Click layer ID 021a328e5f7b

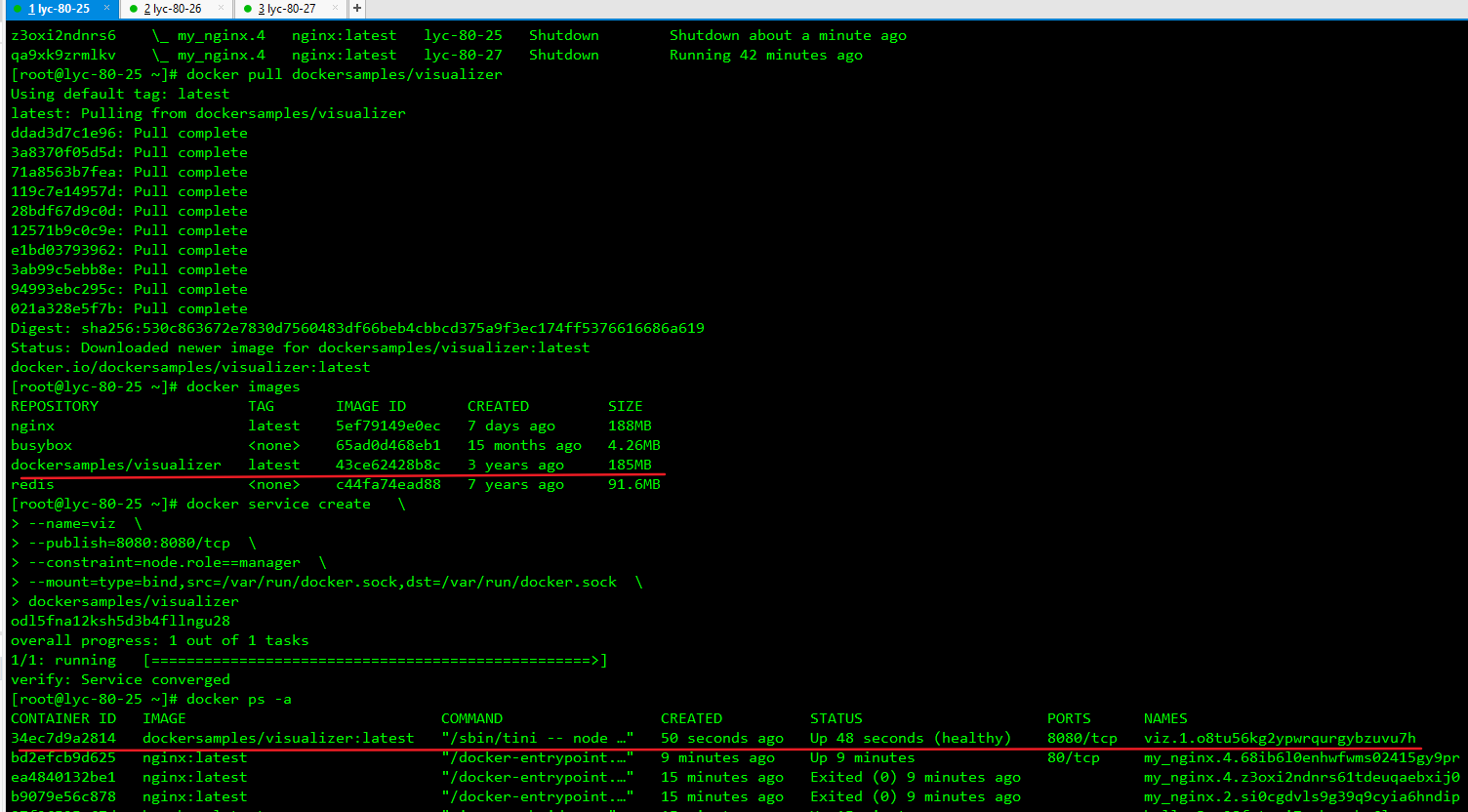63,308
